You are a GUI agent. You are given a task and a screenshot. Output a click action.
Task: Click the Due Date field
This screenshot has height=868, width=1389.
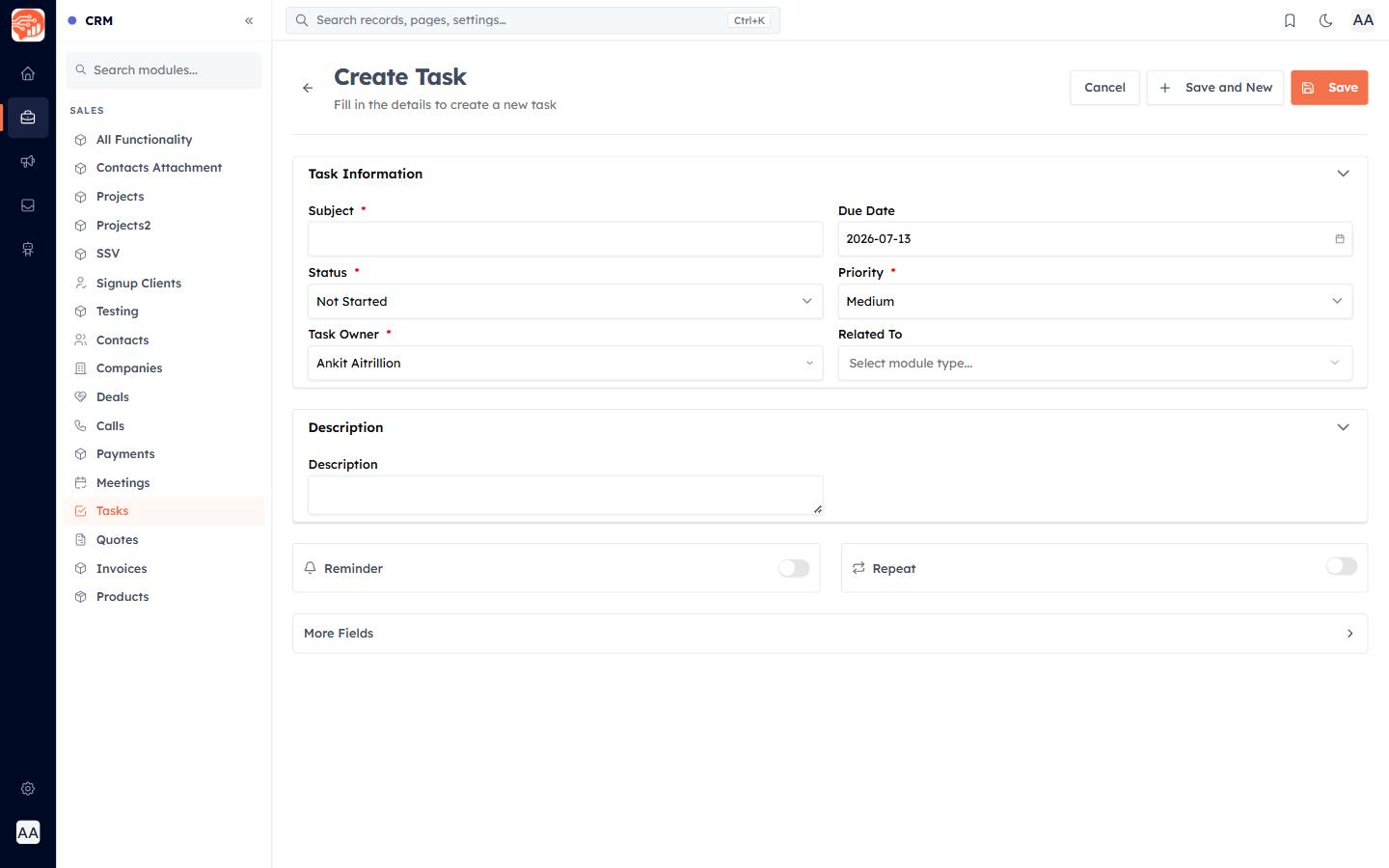[1095, 239]
